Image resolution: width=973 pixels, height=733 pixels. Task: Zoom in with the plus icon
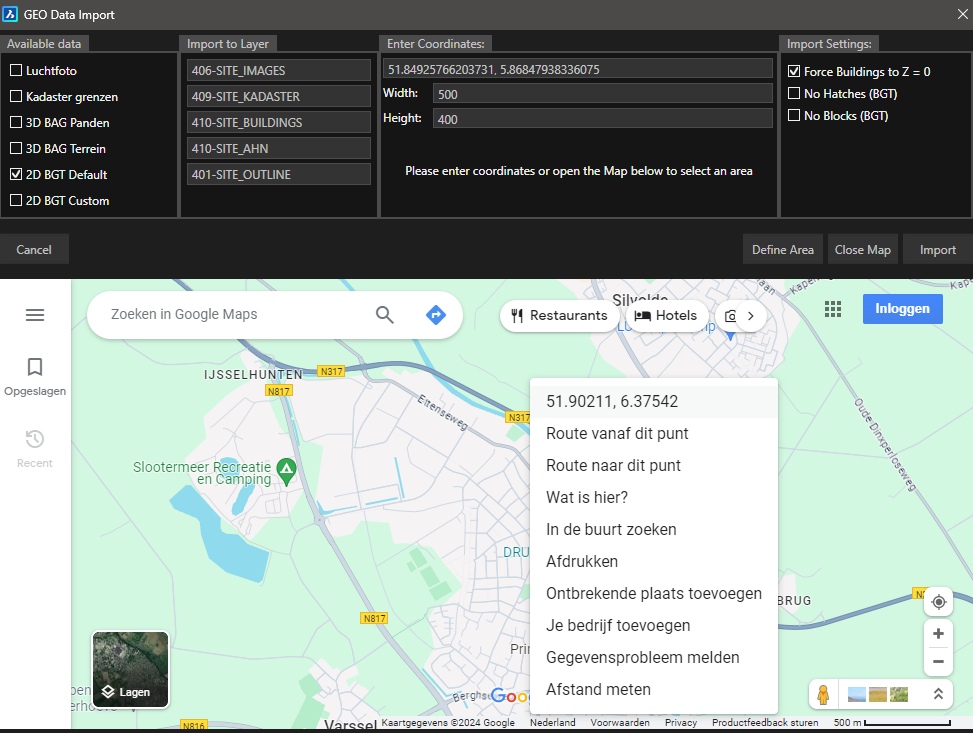tap(938, 633)
